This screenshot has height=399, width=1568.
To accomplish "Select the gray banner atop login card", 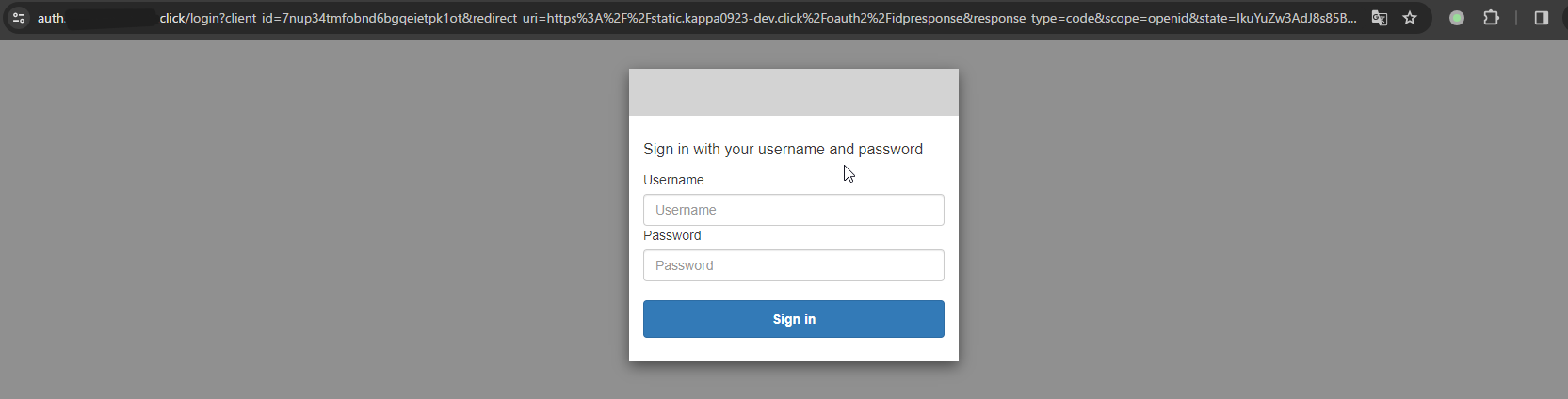I will pyautogui.click(x=794, y=92).
